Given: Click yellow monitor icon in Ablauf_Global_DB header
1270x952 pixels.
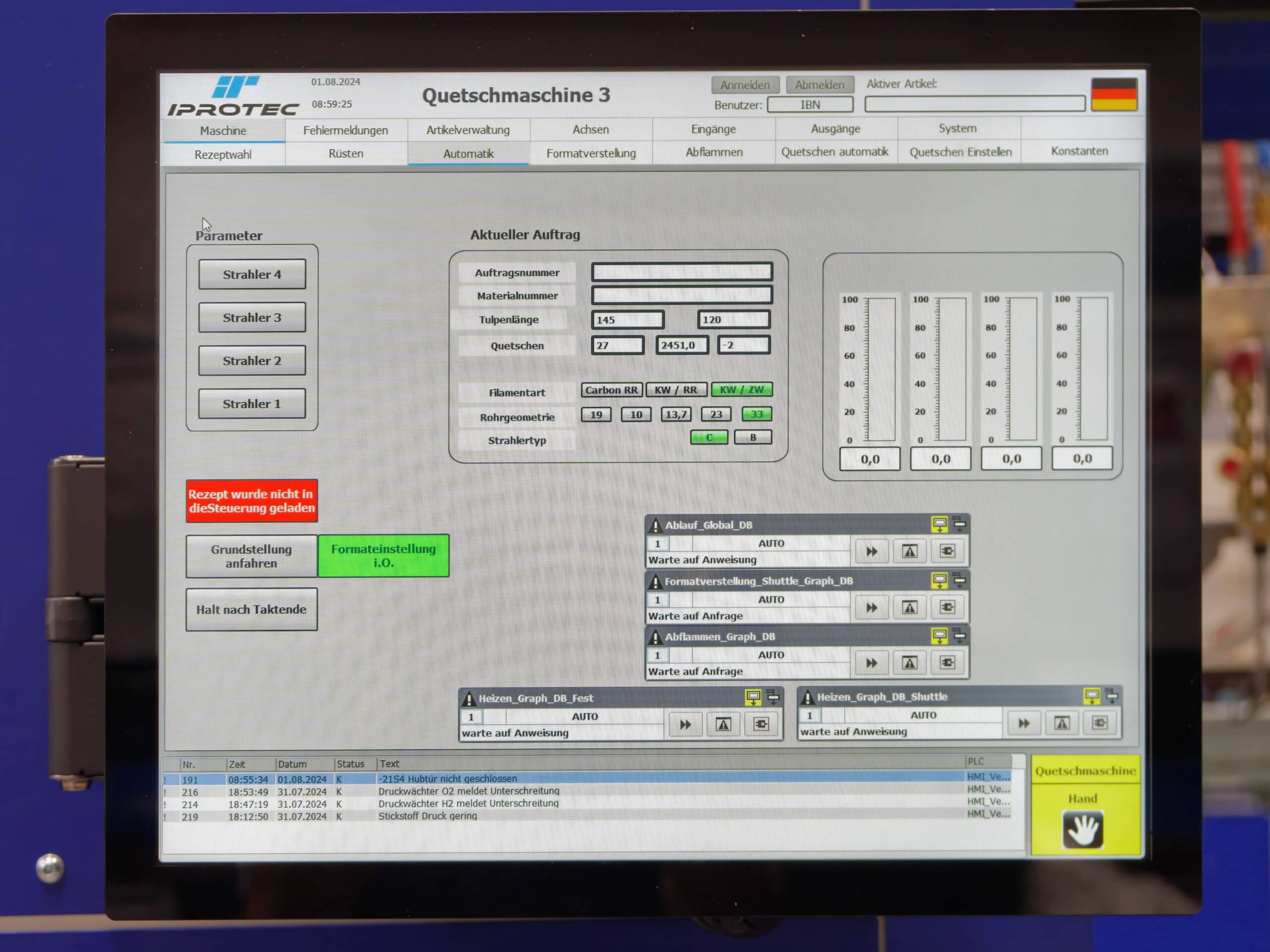Looking at the screenshot, I should (939, 524).
